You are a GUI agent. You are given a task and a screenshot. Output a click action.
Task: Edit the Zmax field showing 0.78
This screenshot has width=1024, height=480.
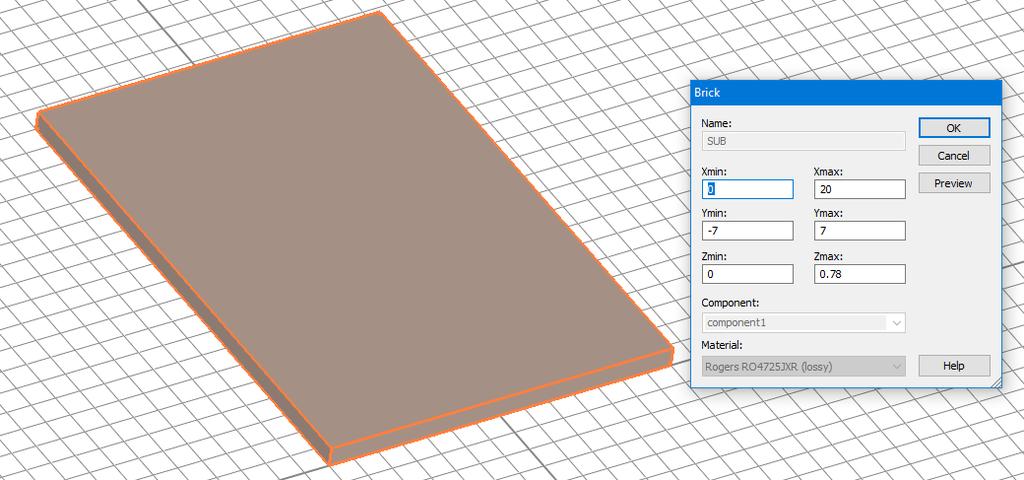(x=859, y=274)
